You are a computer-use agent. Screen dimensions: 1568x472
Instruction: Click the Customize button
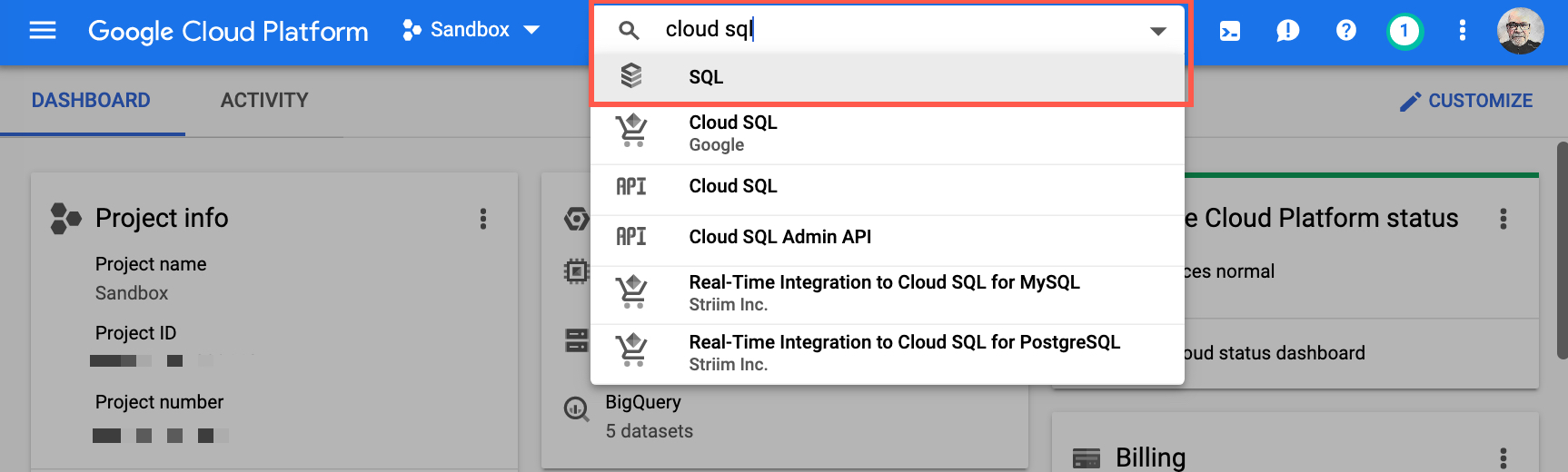(1466, 101)
